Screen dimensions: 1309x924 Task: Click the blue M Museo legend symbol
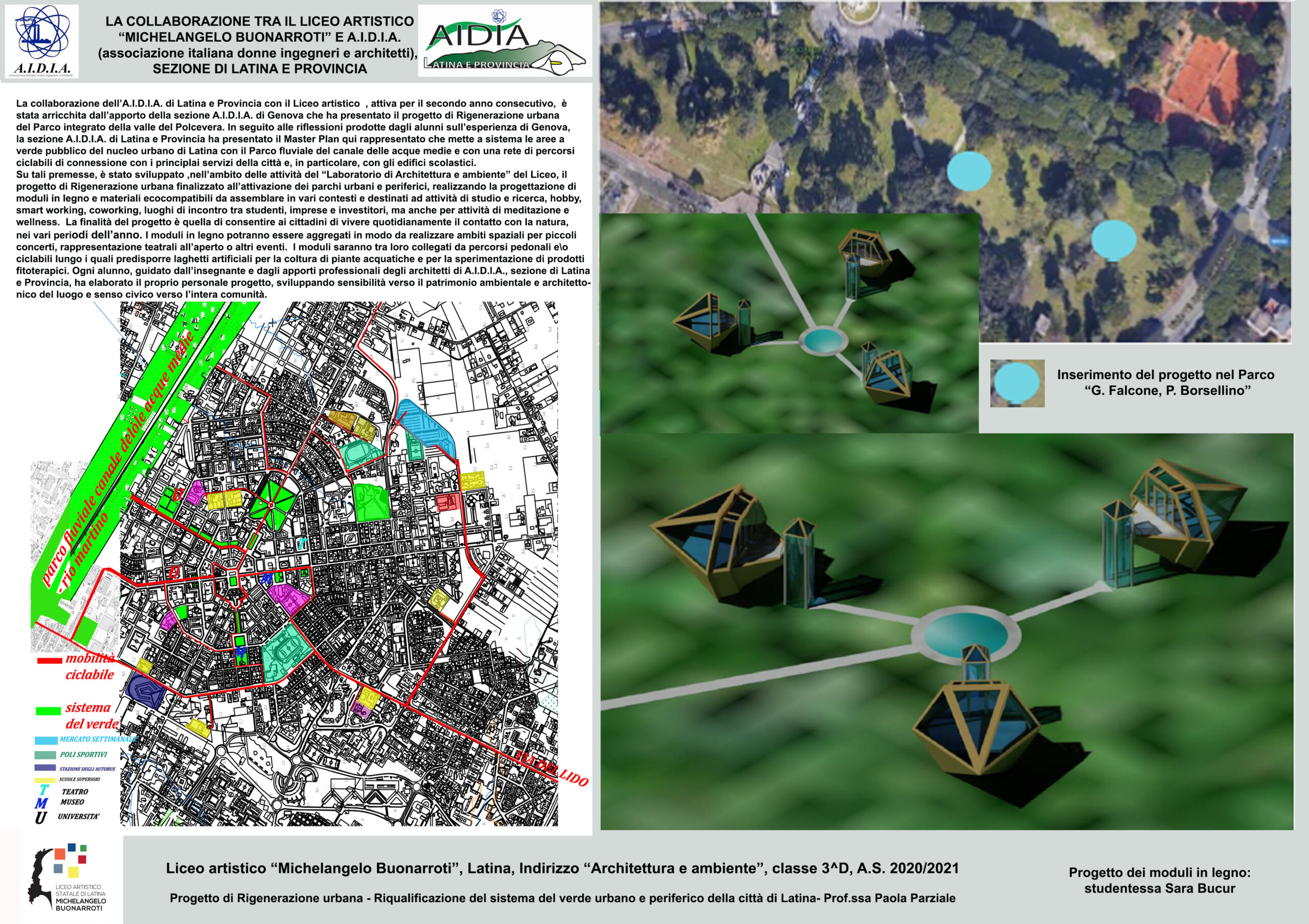pos(40,803)
